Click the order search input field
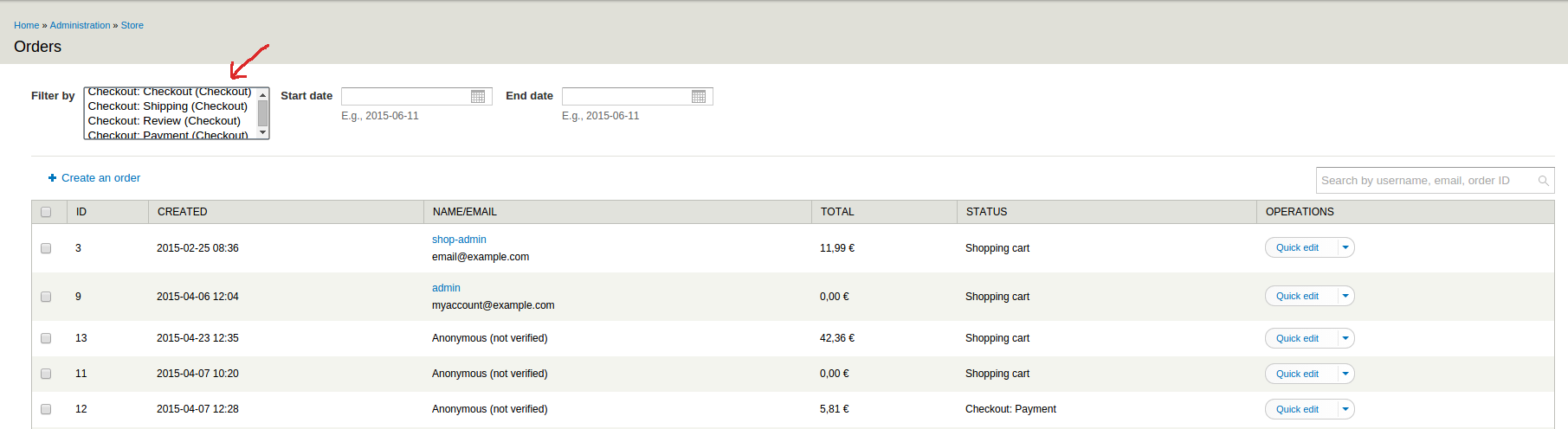This screenshot has height=429, width=1568. [x=1427, y=181]
